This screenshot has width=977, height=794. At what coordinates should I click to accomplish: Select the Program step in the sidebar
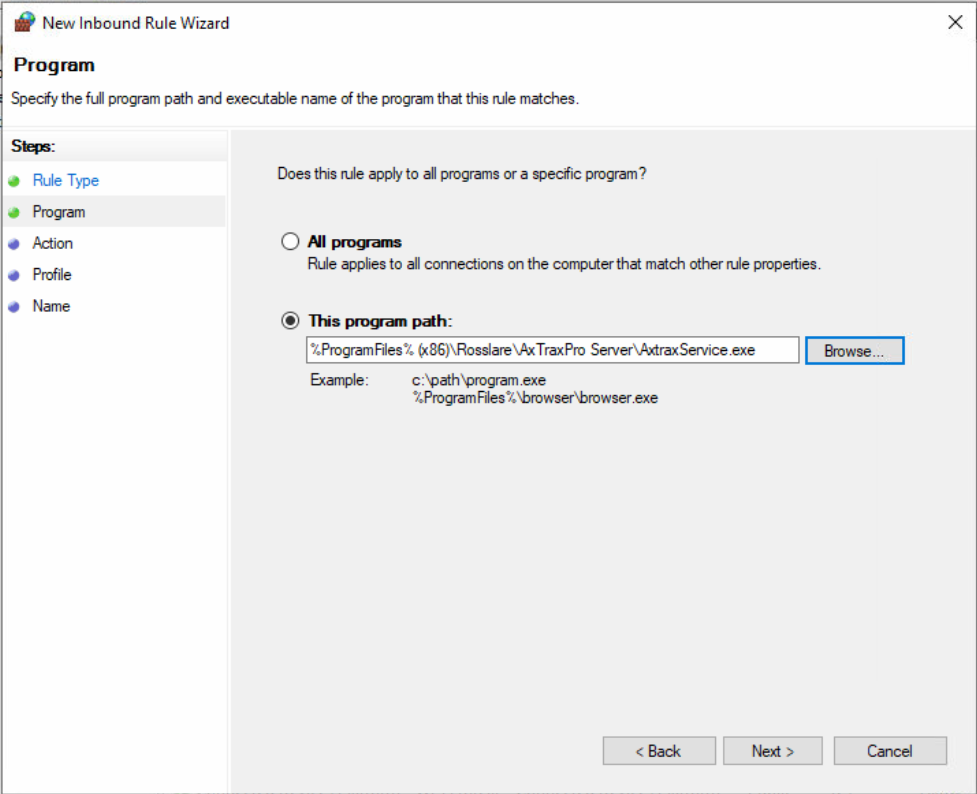(59, 212)
